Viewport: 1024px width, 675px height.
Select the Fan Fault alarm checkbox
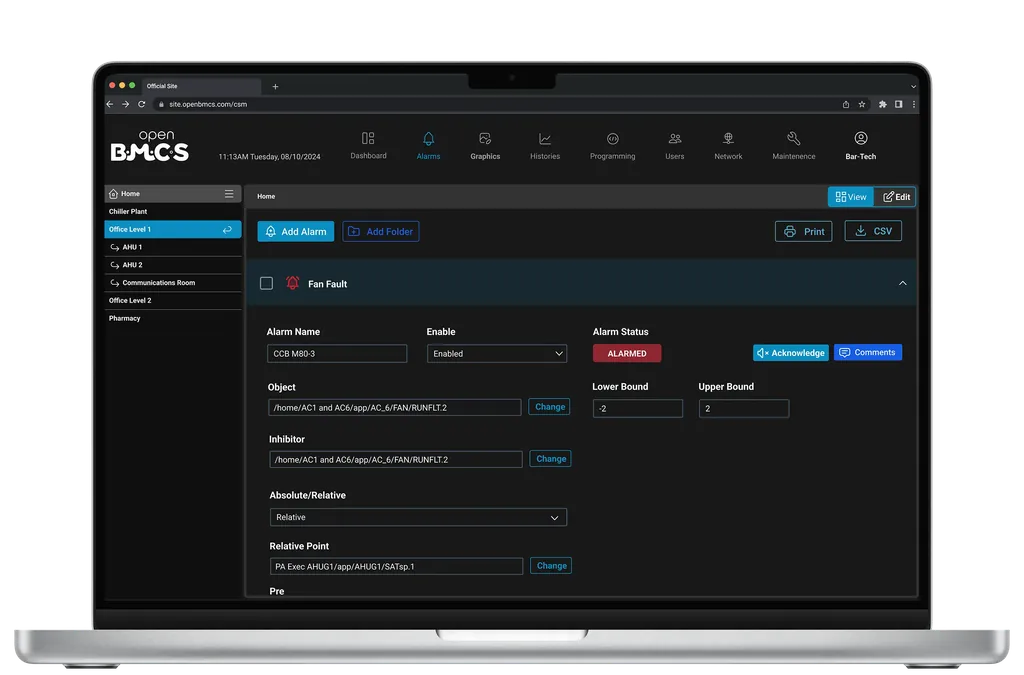[x=266, y=283]
